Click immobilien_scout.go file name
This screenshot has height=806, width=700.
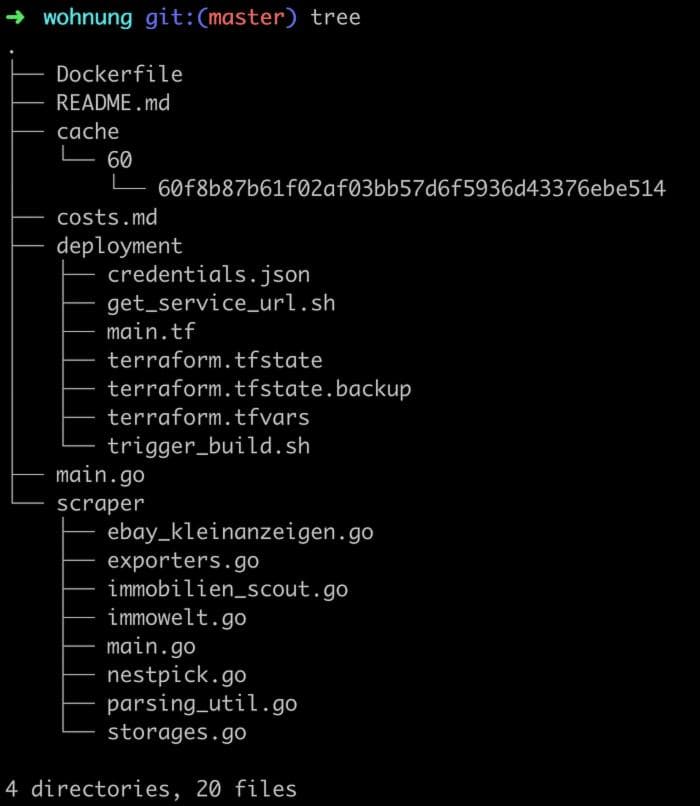227,589
